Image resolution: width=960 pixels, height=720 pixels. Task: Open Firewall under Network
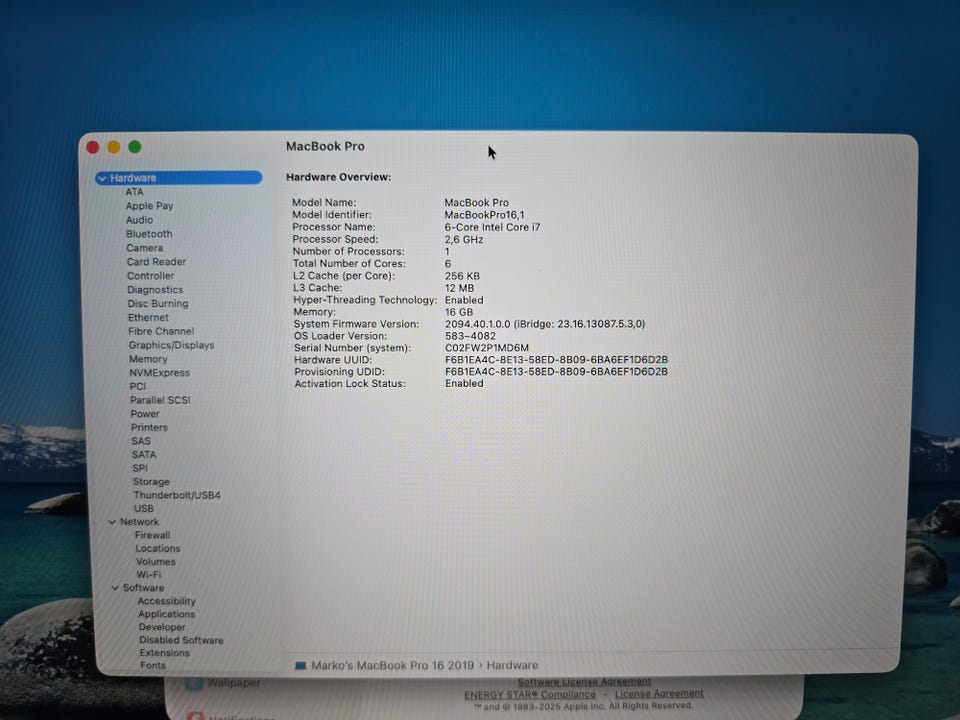(152, 535)
